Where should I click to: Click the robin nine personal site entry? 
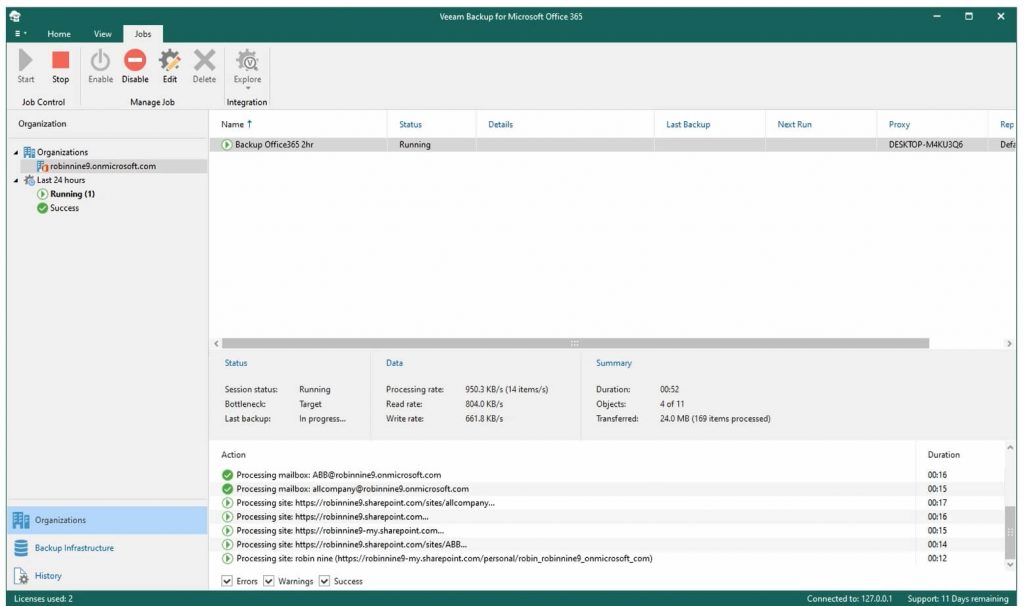(x=444, y=558)
